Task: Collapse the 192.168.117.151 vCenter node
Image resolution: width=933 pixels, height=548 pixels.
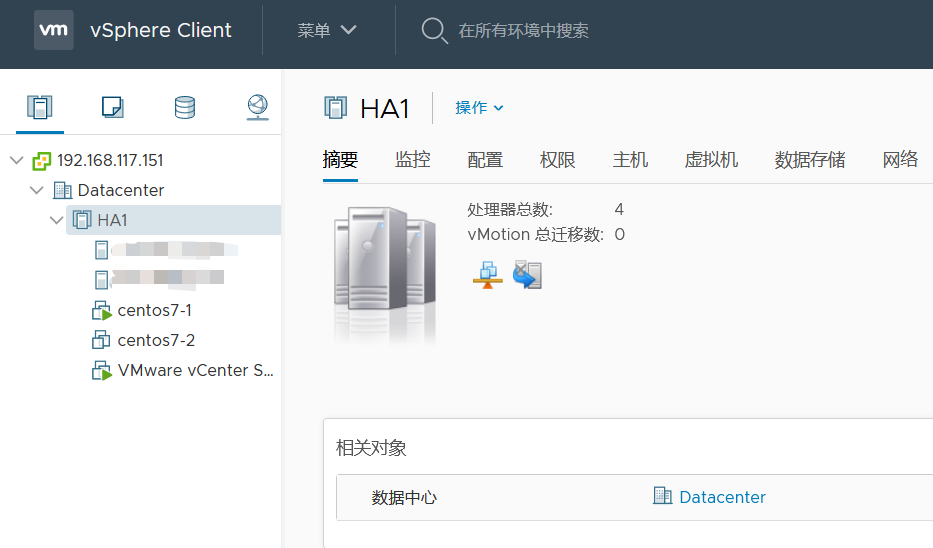Action: tap(16, 160)
